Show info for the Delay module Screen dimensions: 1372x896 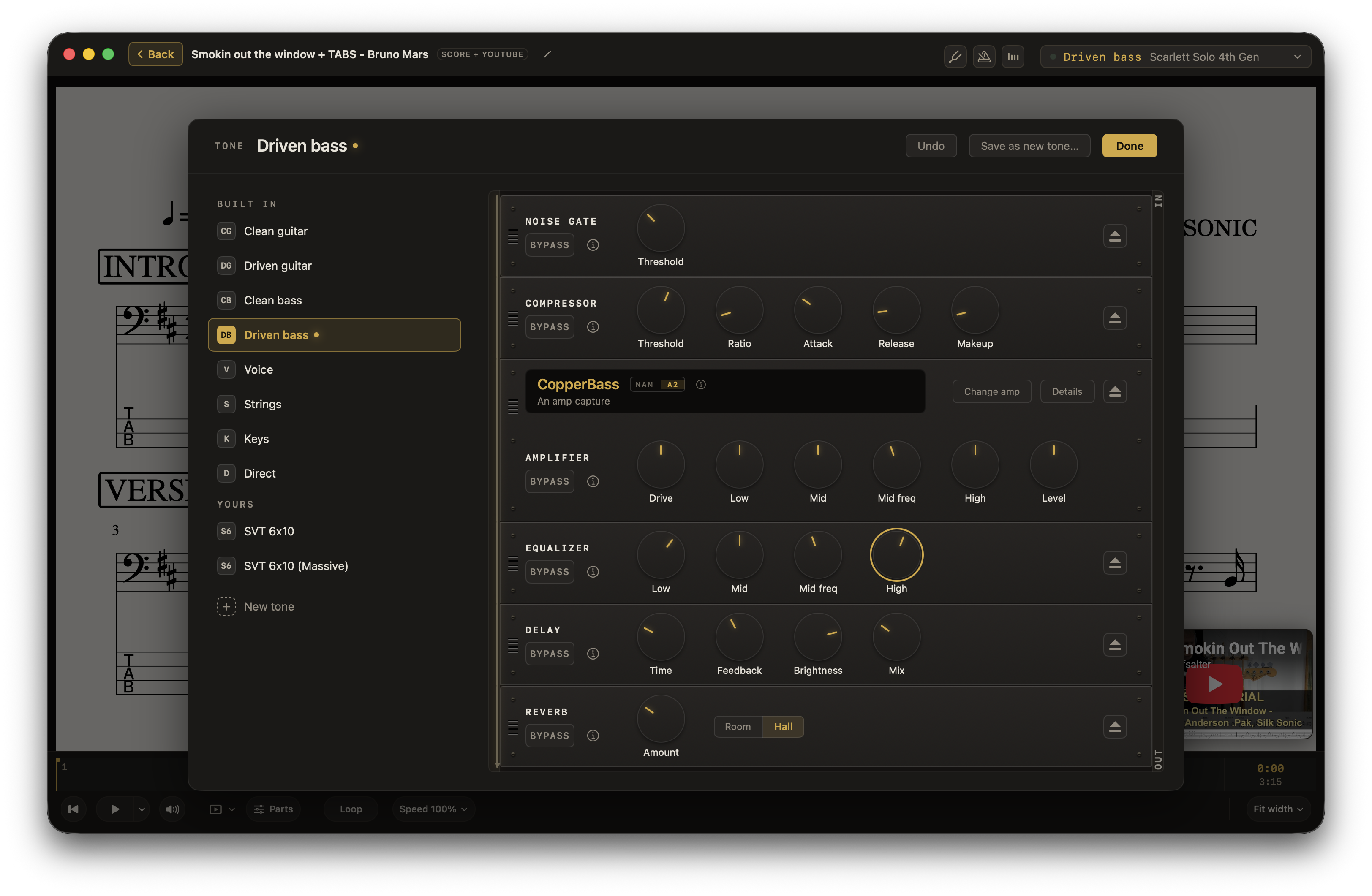point(593,653)
